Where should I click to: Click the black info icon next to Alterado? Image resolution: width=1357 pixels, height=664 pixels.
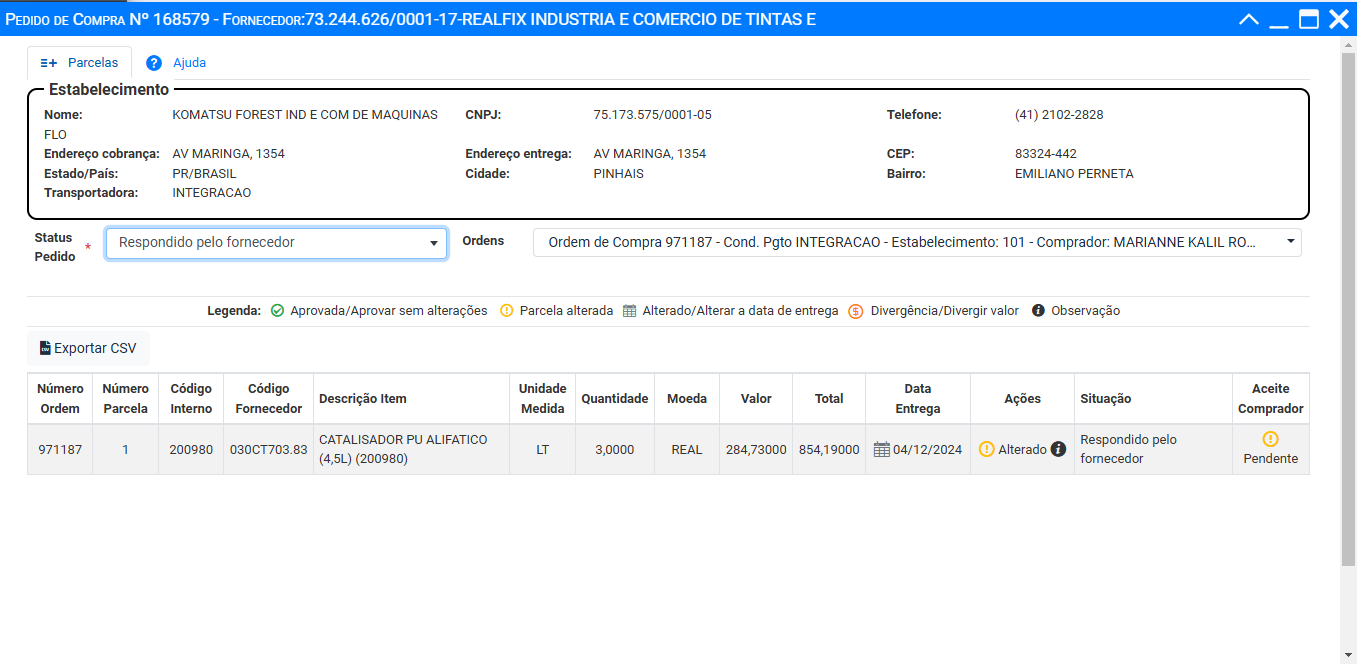[1058, 450]
